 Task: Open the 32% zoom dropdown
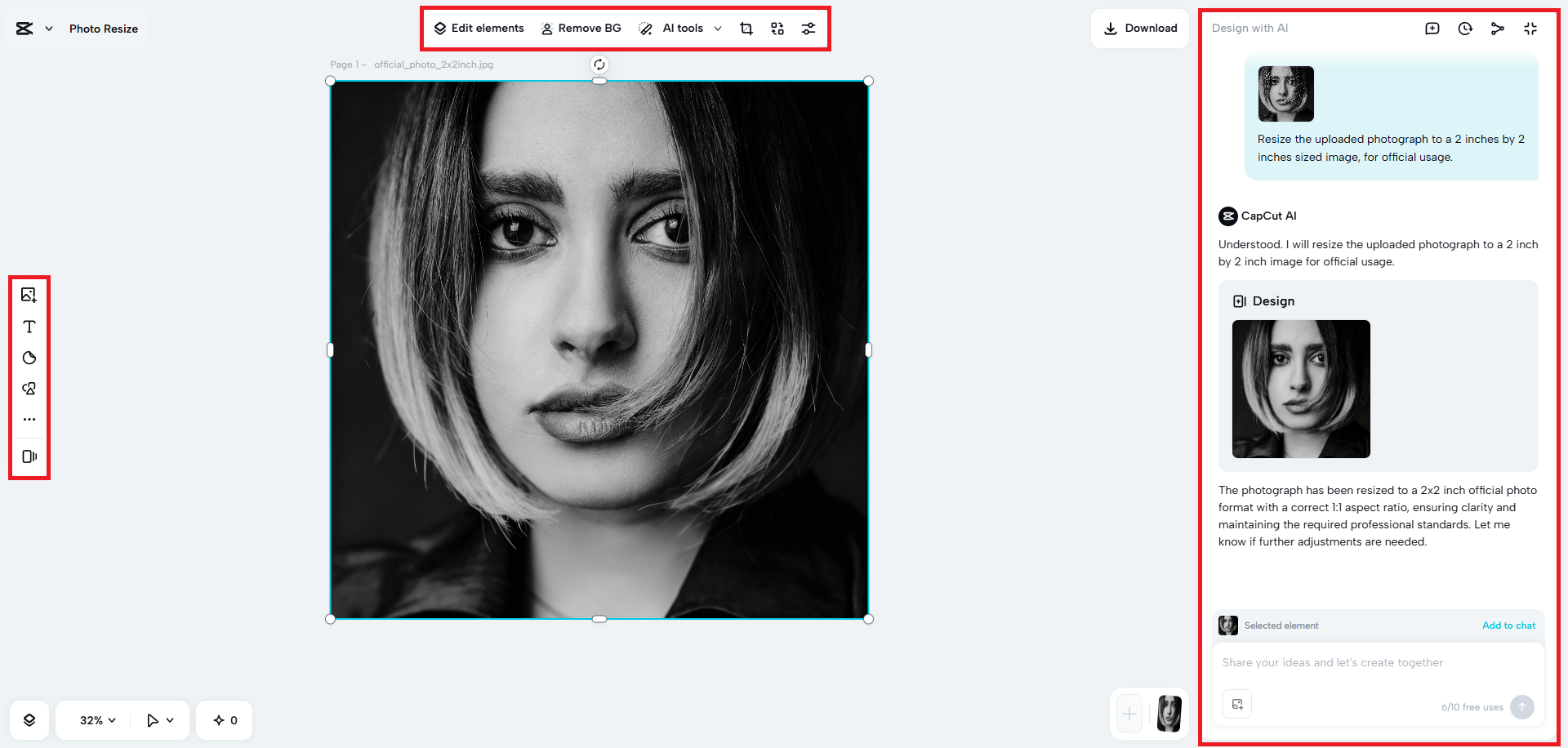pos(98,720)
